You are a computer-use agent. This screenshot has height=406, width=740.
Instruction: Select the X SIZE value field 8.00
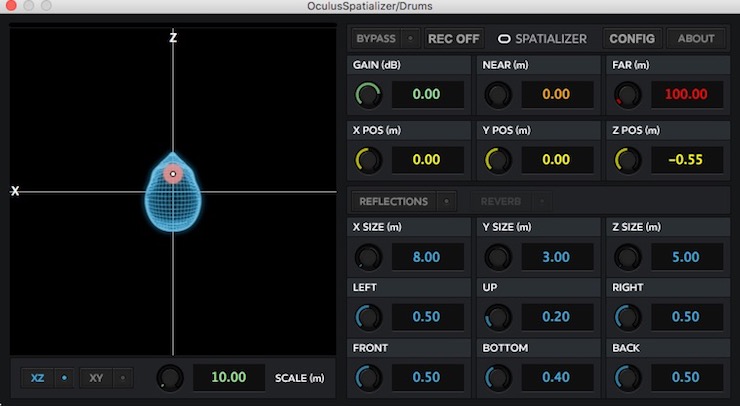pyautogui.click(x=428, y=257)
